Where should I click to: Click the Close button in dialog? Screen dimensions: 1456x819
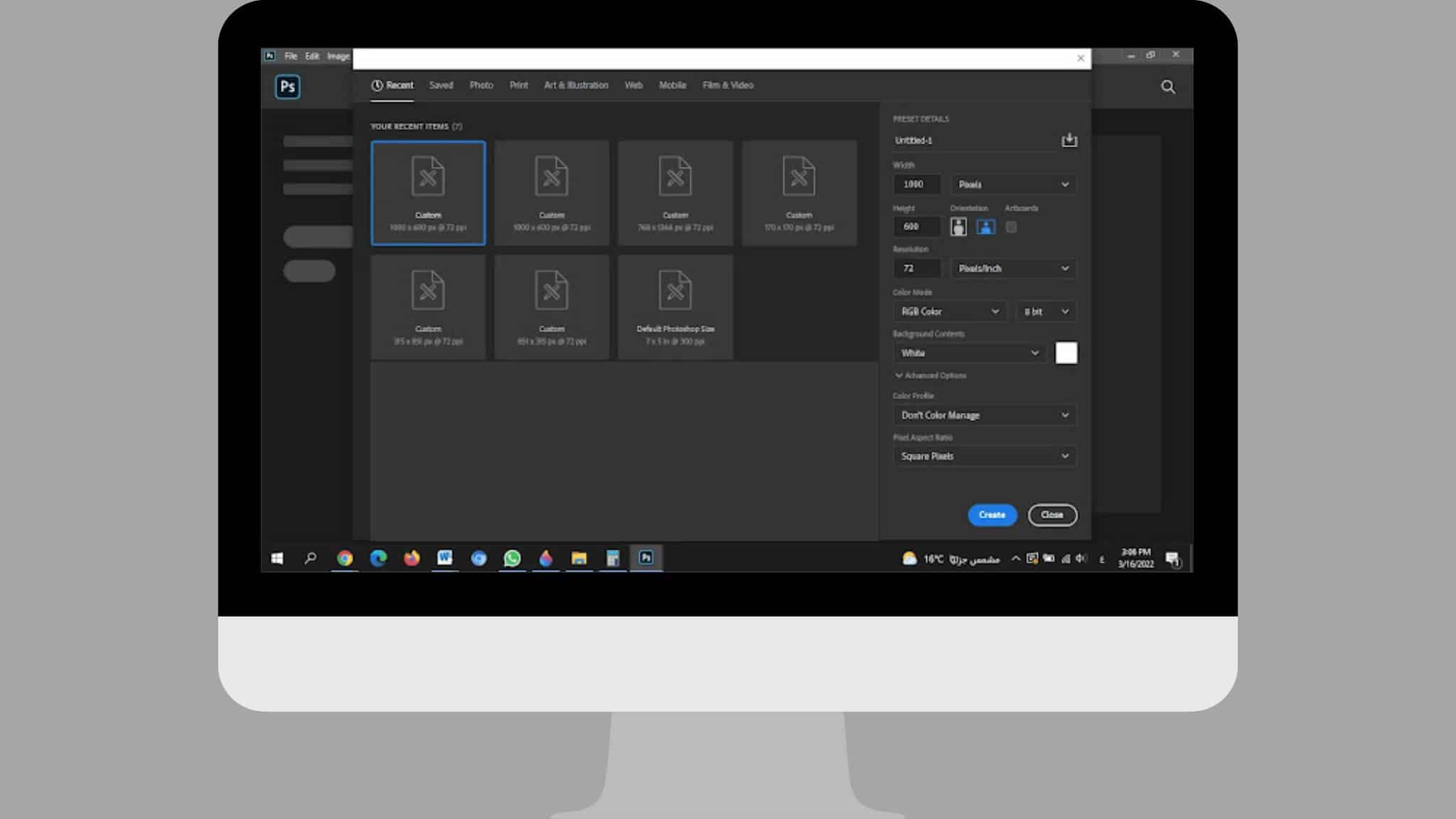[1052, 515]
